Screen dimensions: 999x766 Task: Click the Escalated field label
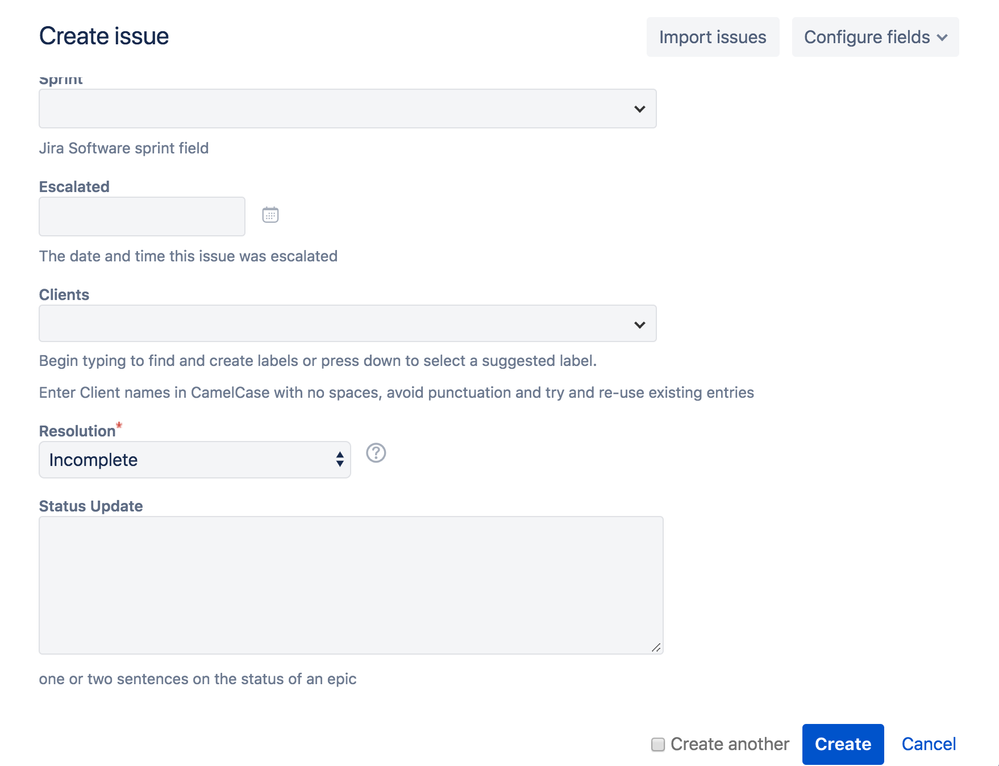[74, 187]
